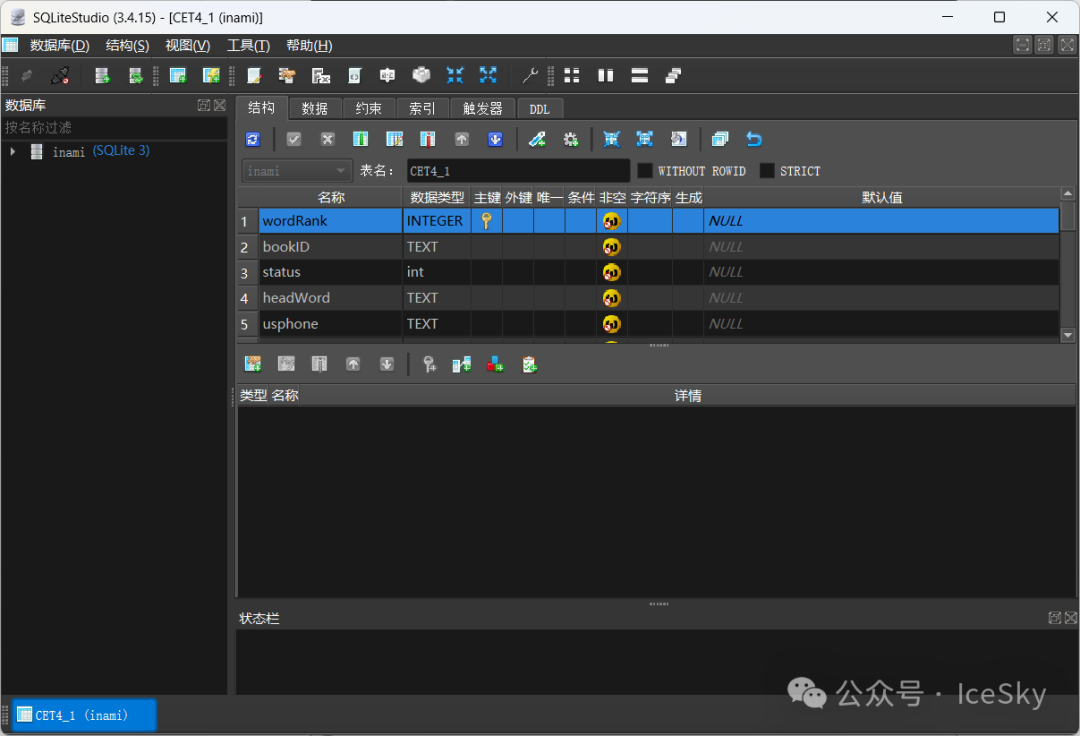Click the column list scroll down arrow
This screenshot has width=1080, height=736.
tap(1067, 335)
